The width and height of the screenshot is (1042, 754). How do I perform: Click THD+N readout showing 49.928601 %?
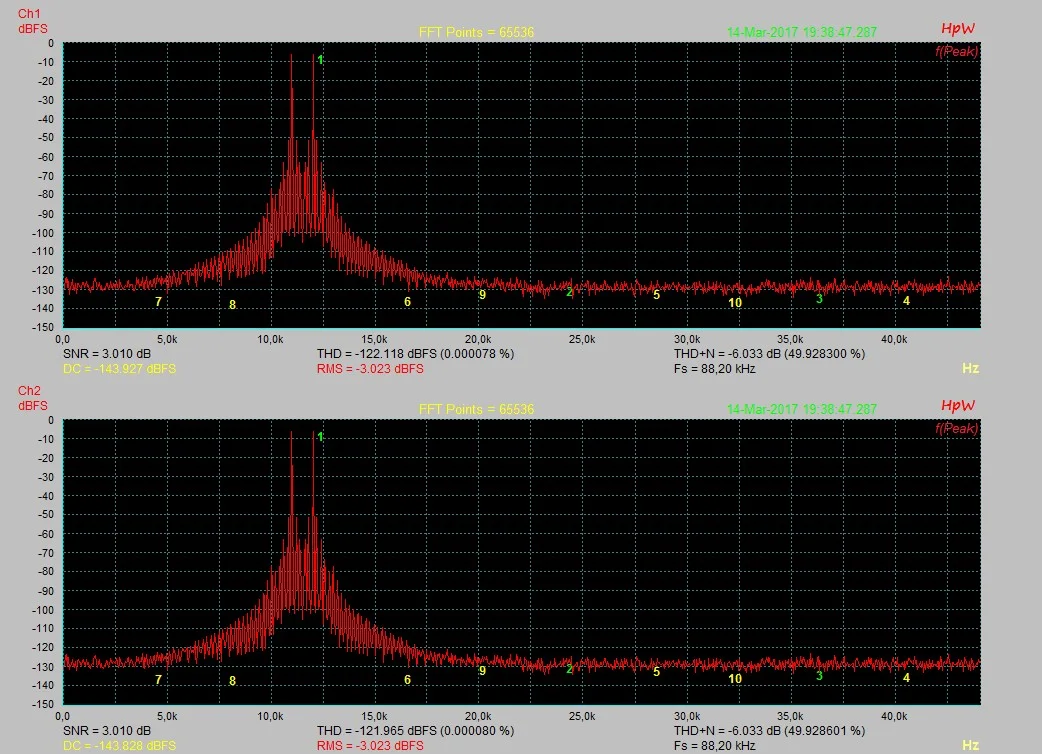coord(770,730)
